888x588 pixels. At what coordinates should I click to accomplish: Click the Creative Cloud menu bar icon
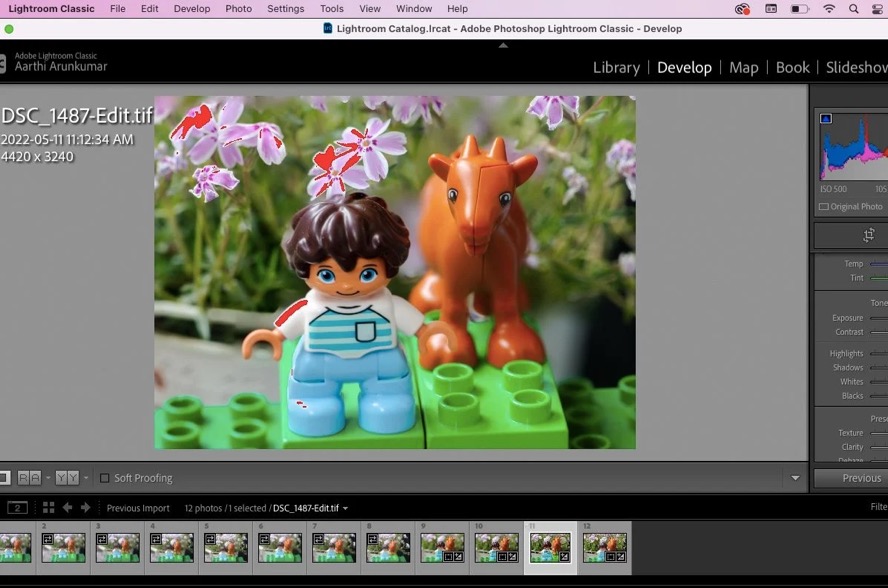pyautogui.click(x=742, y=8)
